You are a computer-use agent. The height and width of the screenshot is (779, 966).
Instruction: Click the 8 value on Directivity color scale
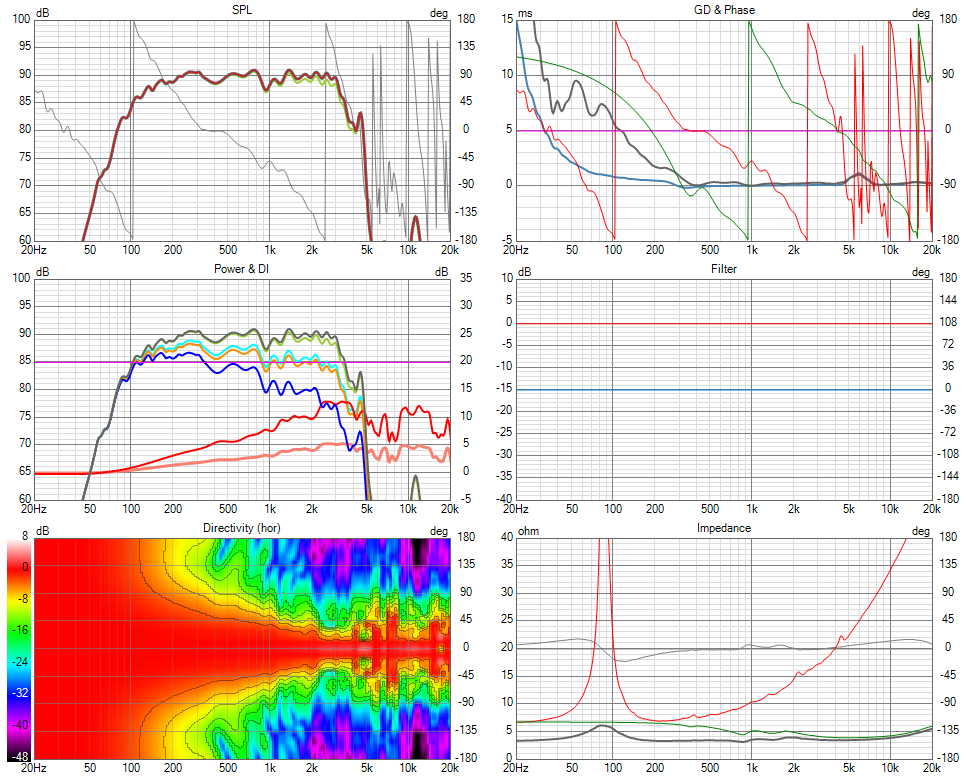point(25,536)
